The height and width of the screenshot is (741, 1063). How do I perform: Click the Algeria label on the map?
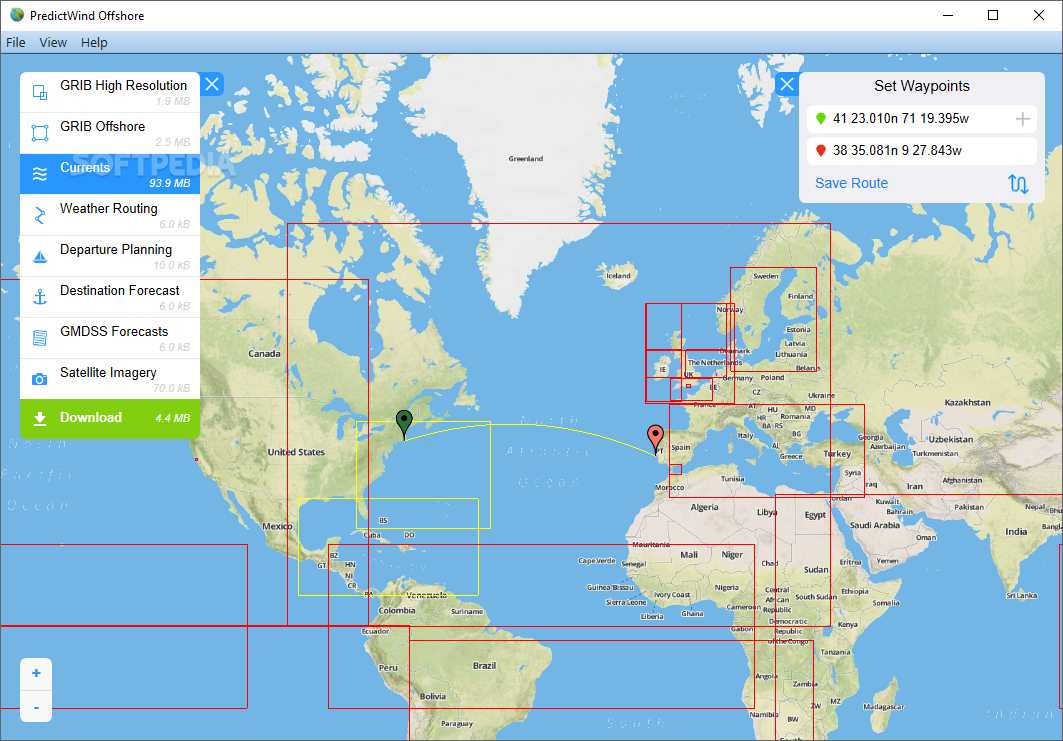[704, 507]
